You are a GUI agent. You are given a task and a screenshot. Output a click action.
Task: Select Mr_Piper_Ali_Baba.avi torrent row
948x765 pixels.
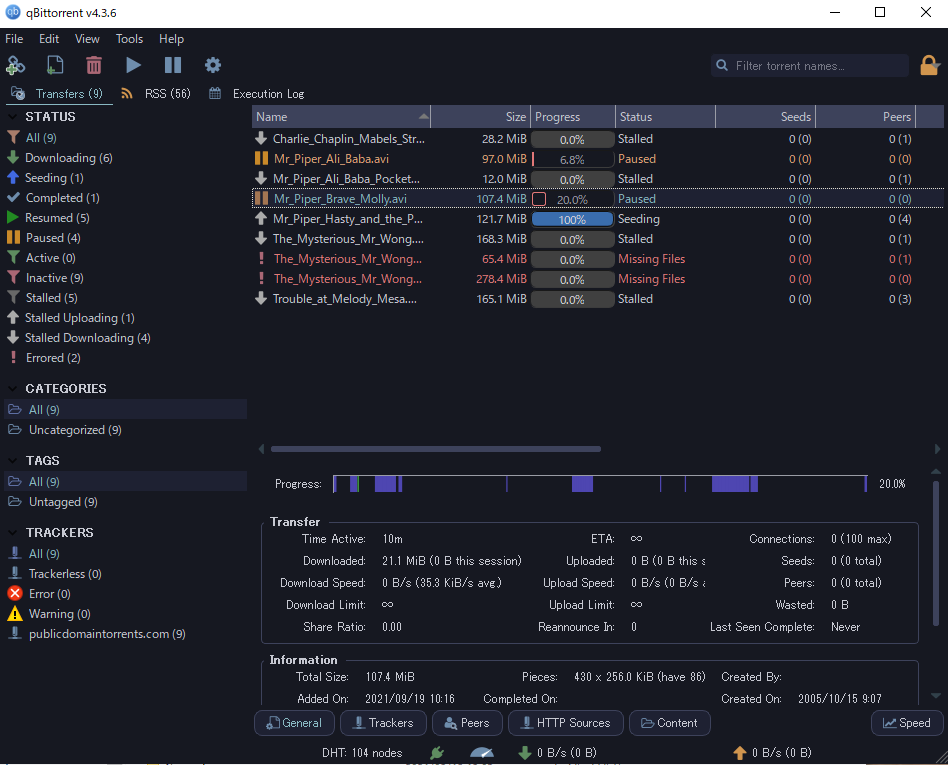point(597,158)
